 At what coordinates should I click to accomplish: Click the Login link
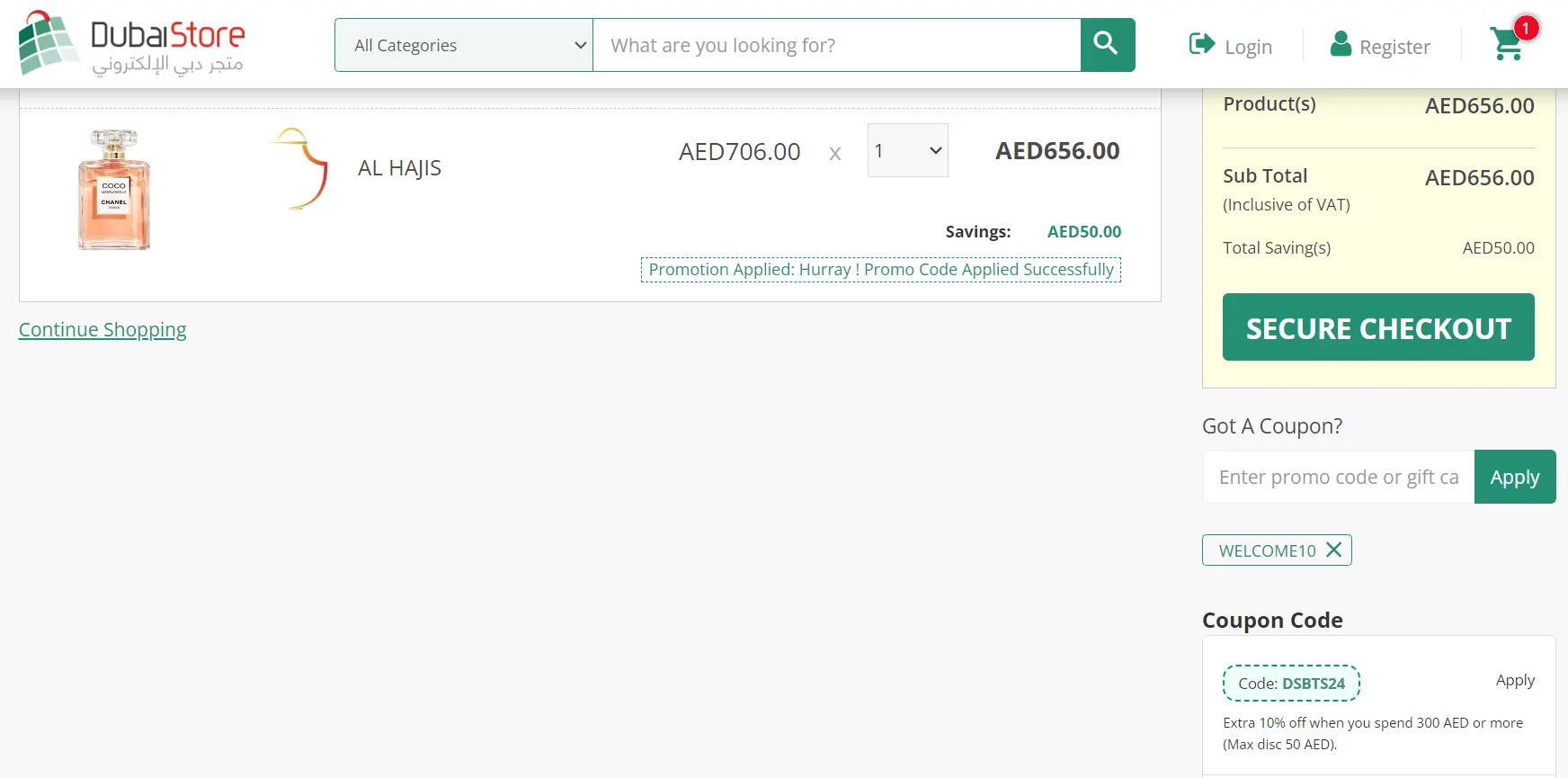click(1248, 47)
